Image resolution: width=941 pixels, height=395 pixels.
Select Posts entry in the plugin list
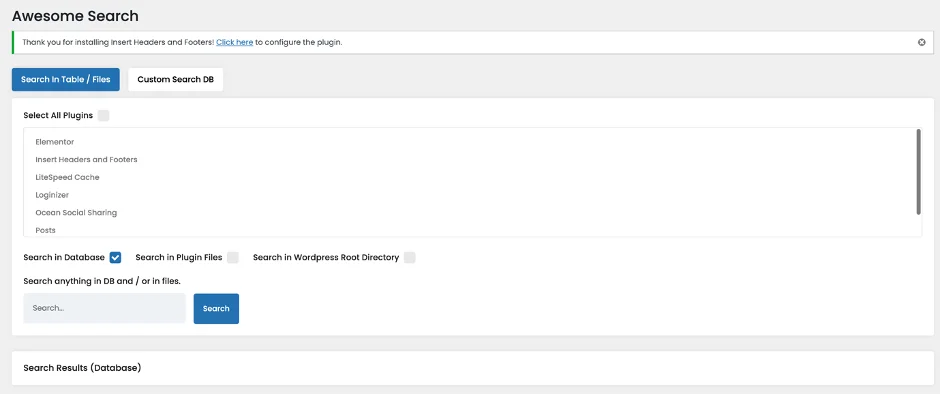tap(46, 231)
